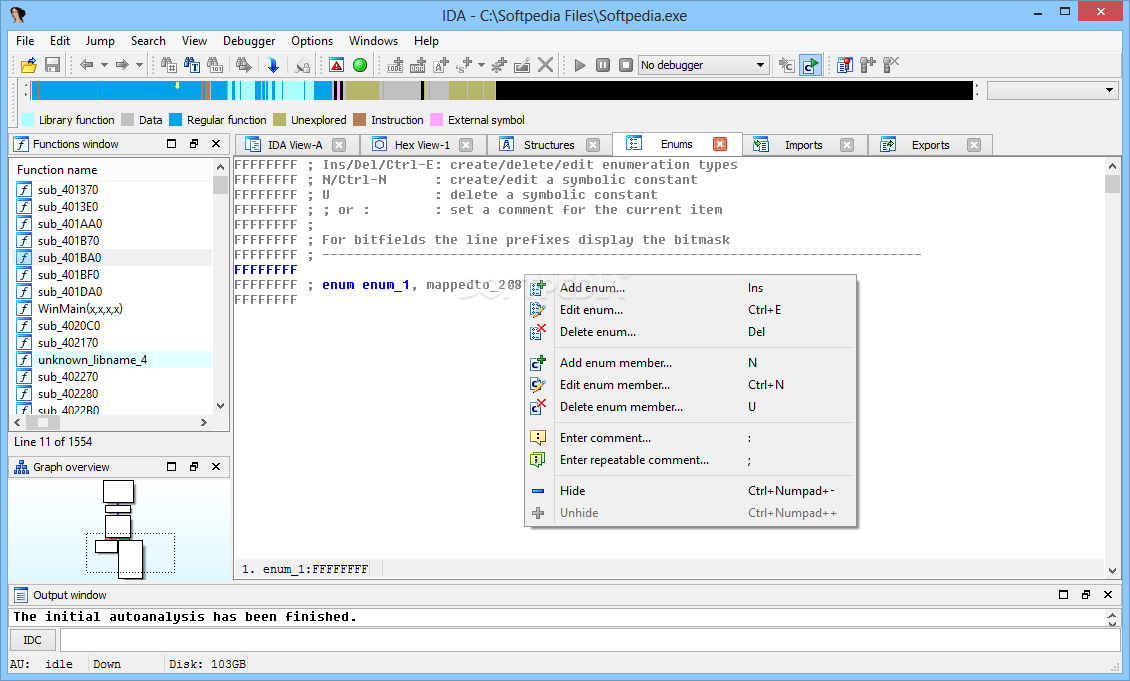1130x681 pixels.
Task: Click the Graph overview thumbnail
Action: 120,529
